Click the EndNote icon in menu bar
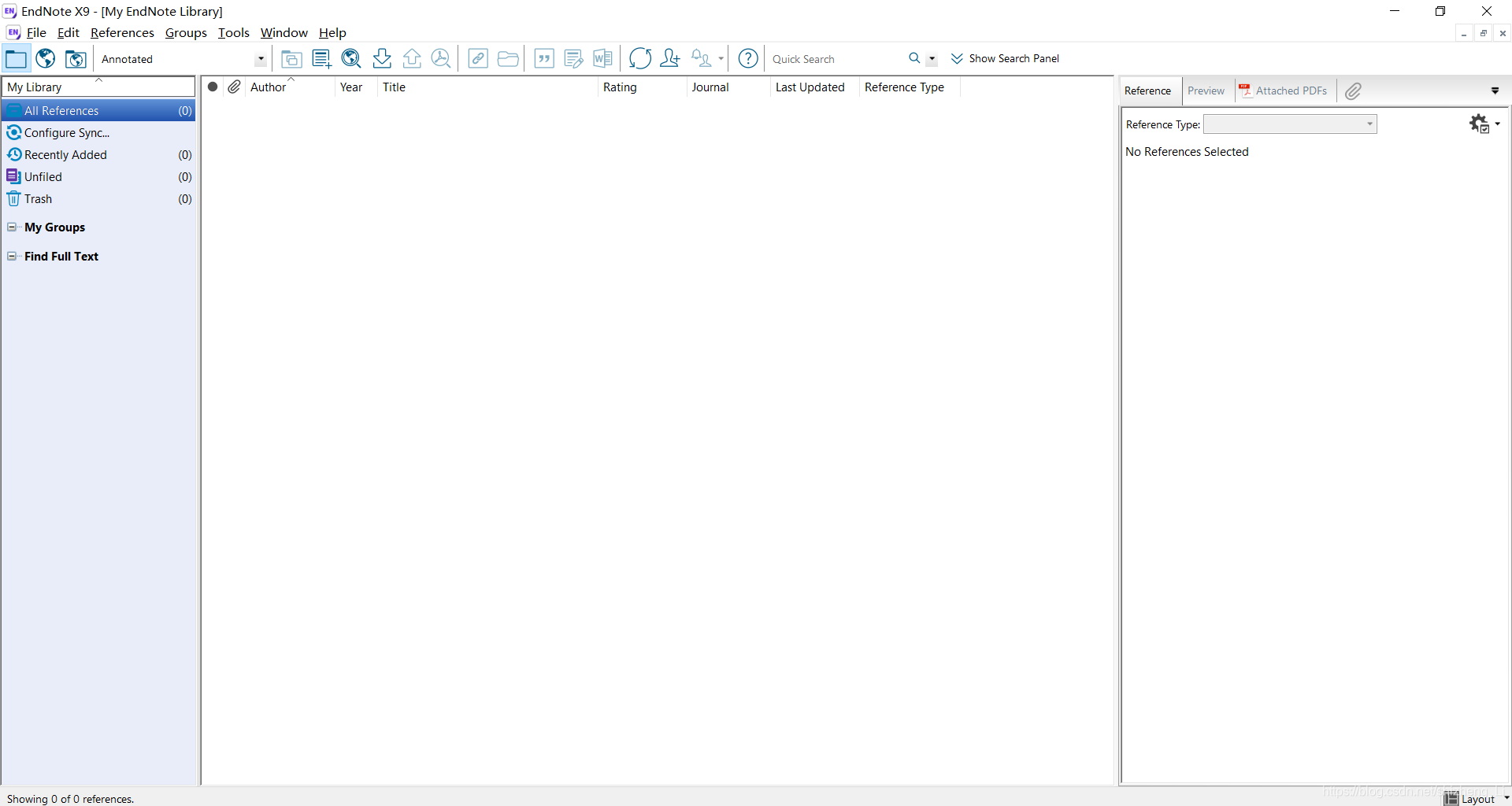 click(x=13, y=33)
